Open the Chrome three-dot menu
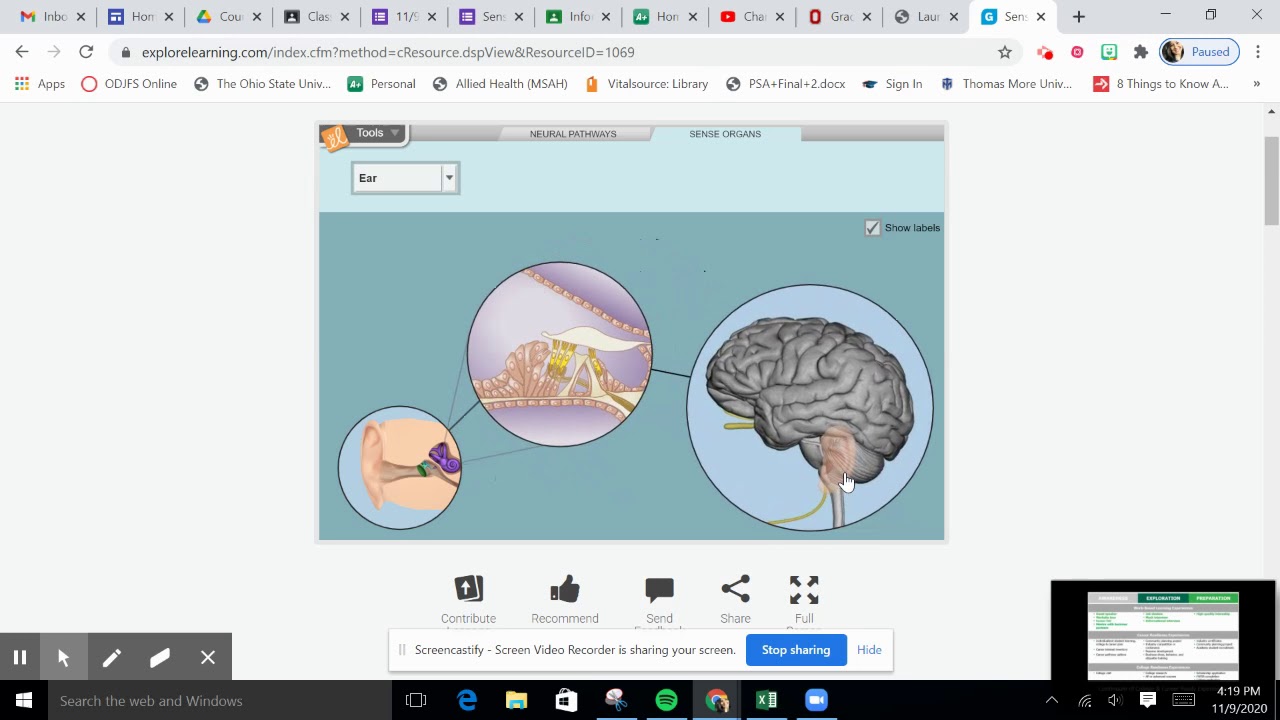 [1258, 52]
